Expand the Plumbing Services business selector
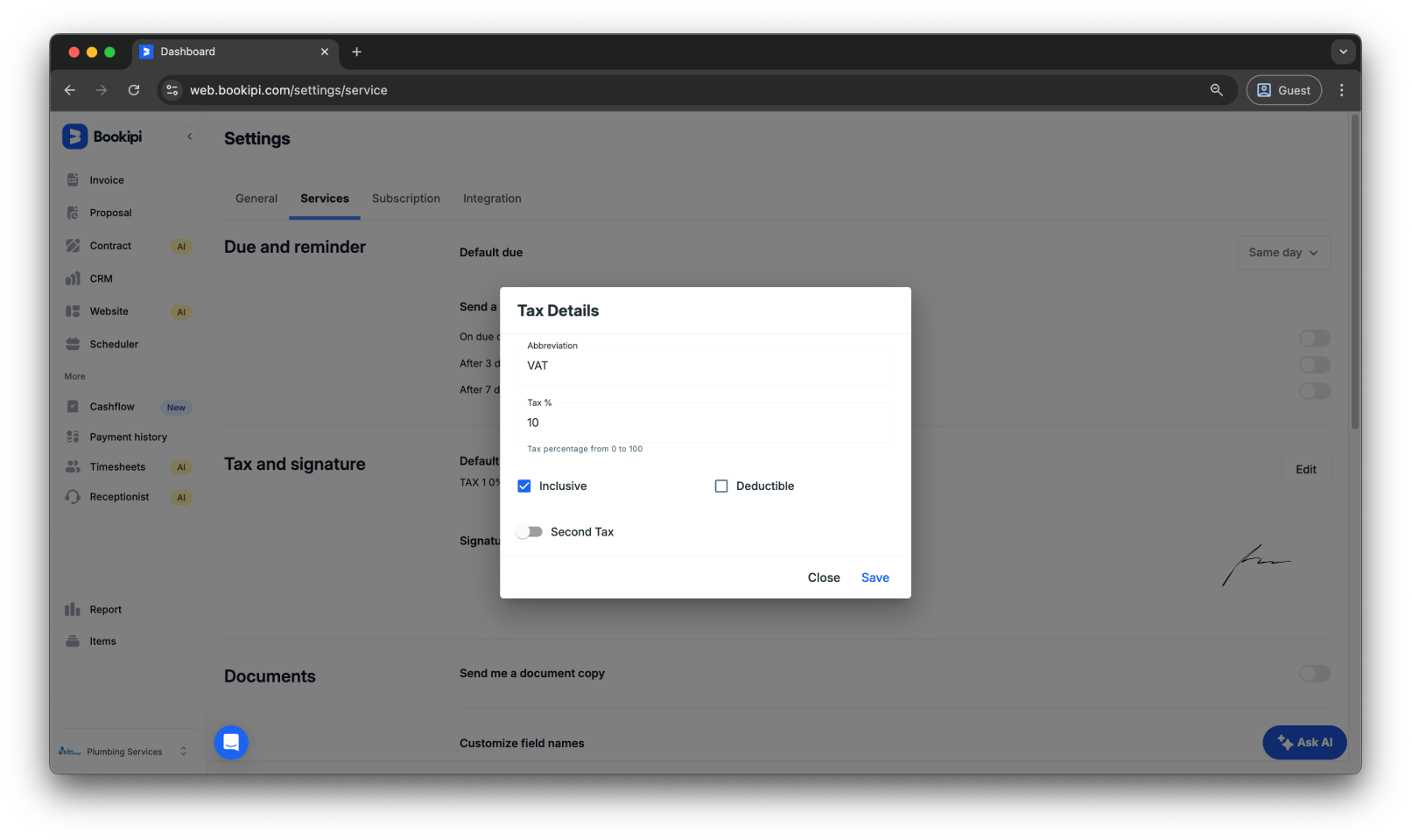1412x840 pixels. click(x=182, y=751)
